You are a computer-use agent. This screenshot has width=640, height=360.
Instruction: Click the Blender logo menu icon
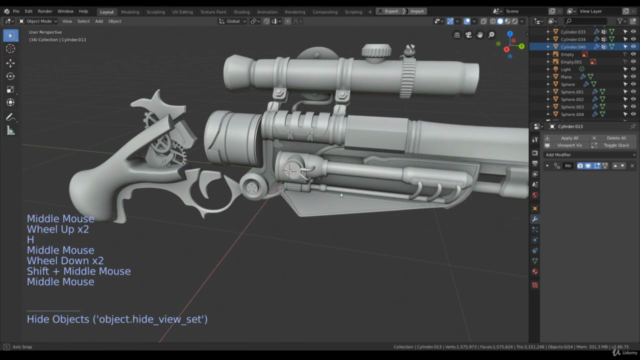[7, 11]
